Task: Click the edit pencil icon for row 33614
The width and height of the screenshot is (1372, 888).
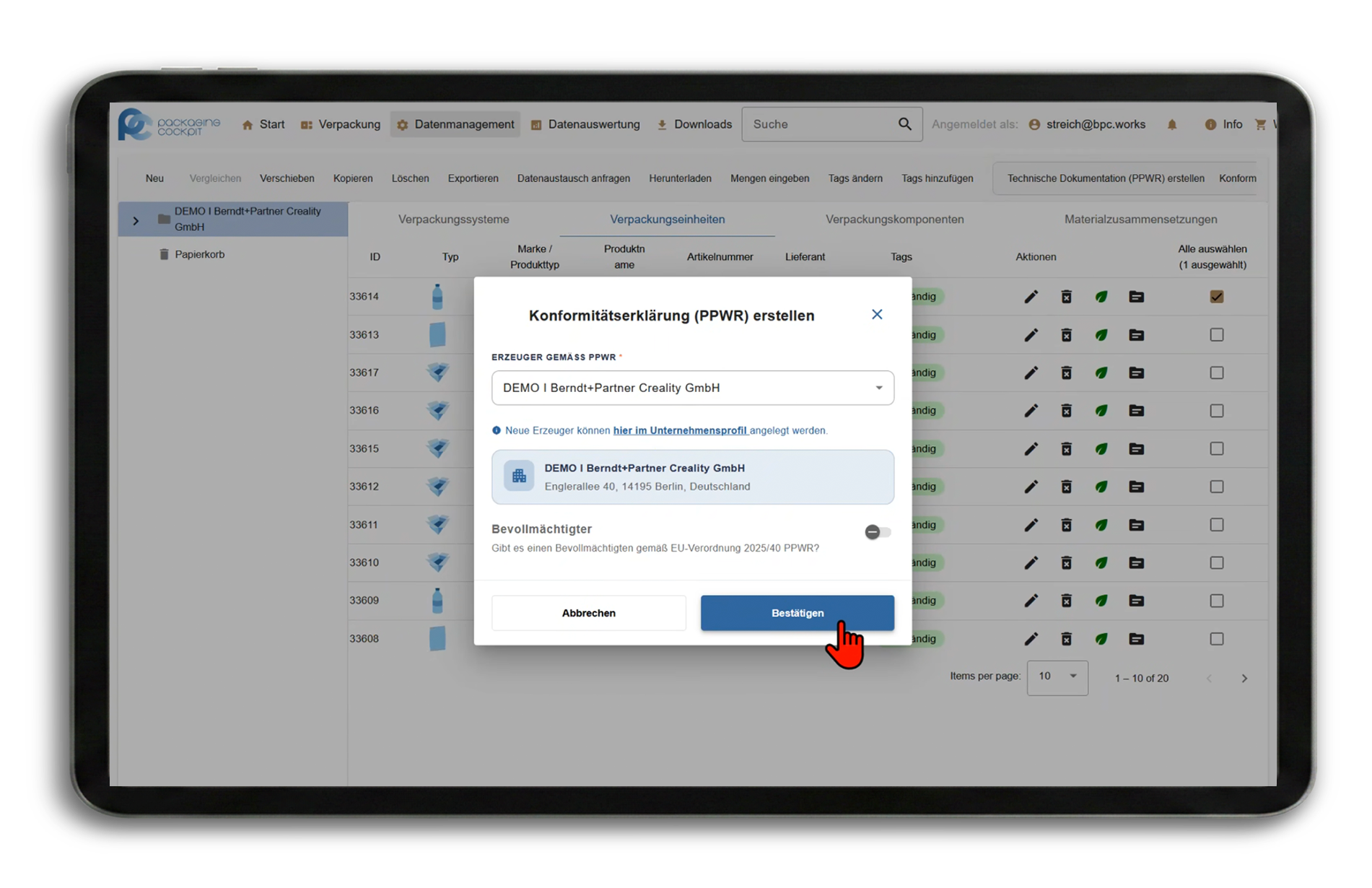Action: (x=1031, y=297)
